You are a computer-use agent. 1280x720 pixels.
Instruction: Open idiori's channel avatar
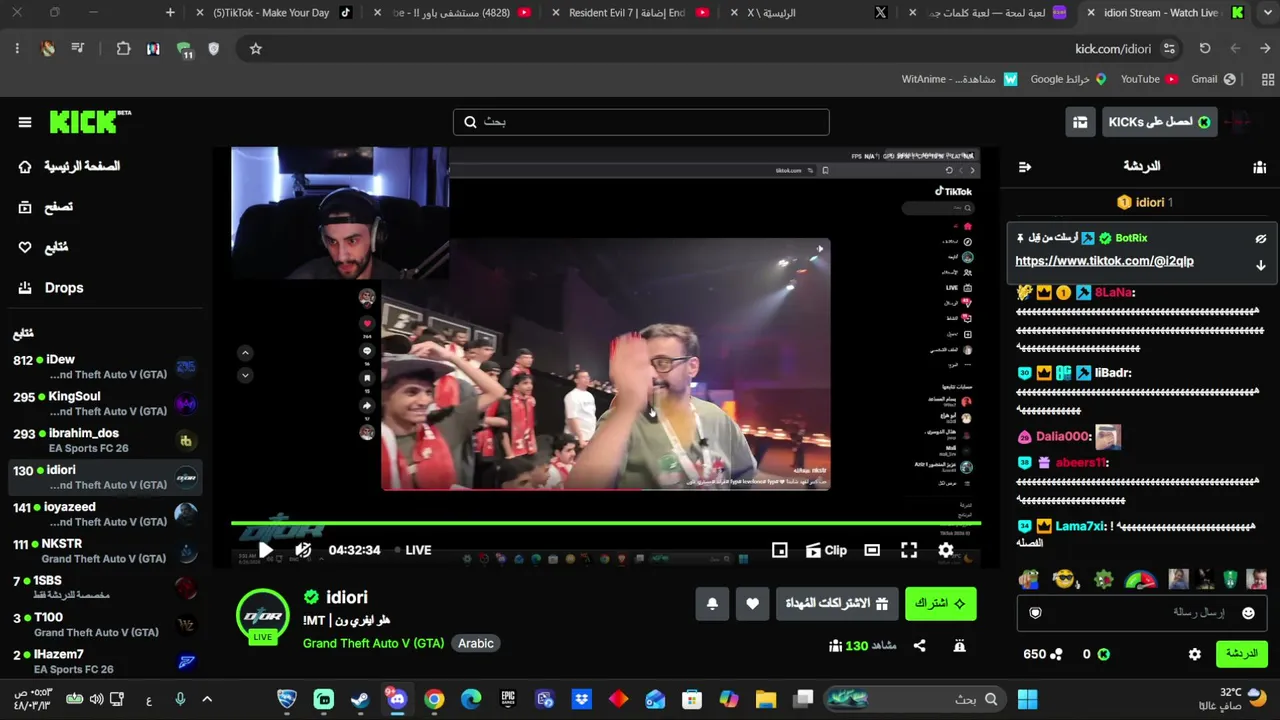coord(263,615)
